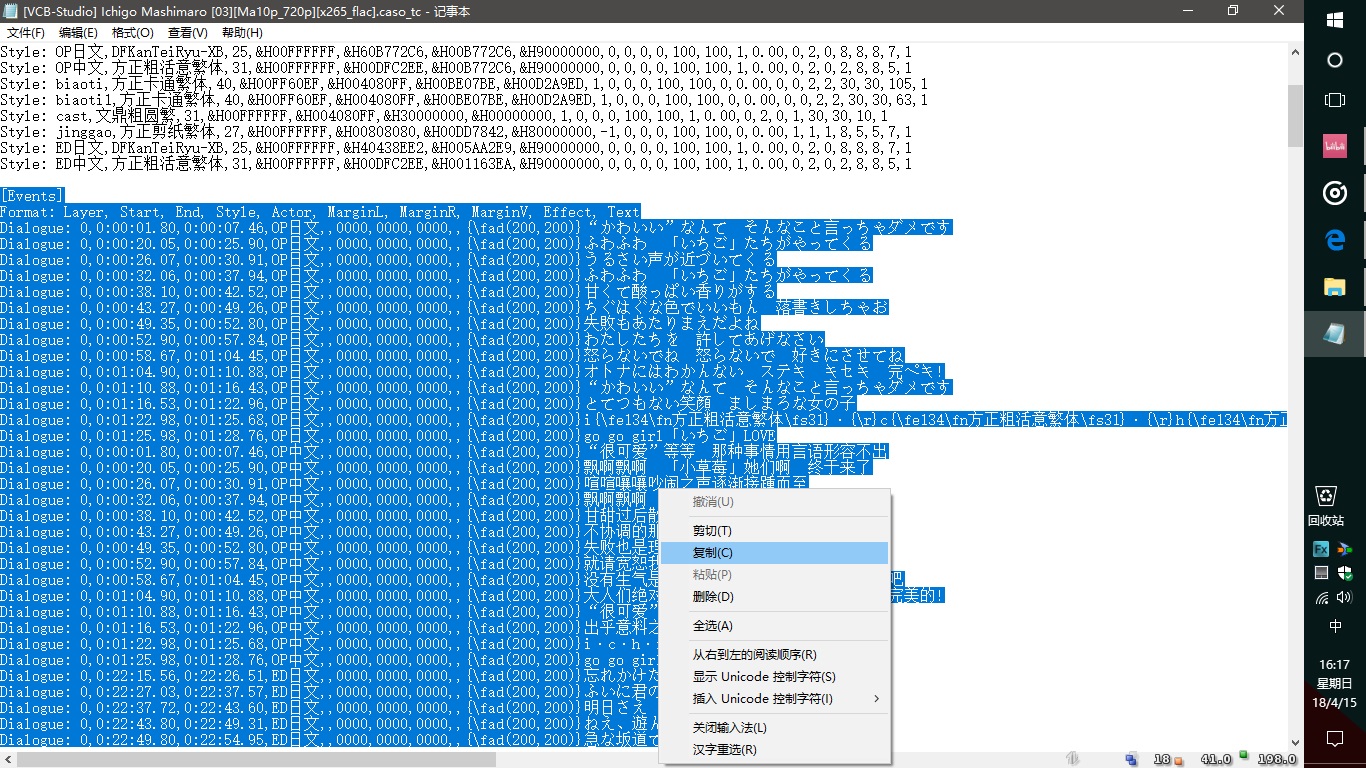
Task: Choose 汉字重选(R) in the context menu
Action: pos(775,750)
